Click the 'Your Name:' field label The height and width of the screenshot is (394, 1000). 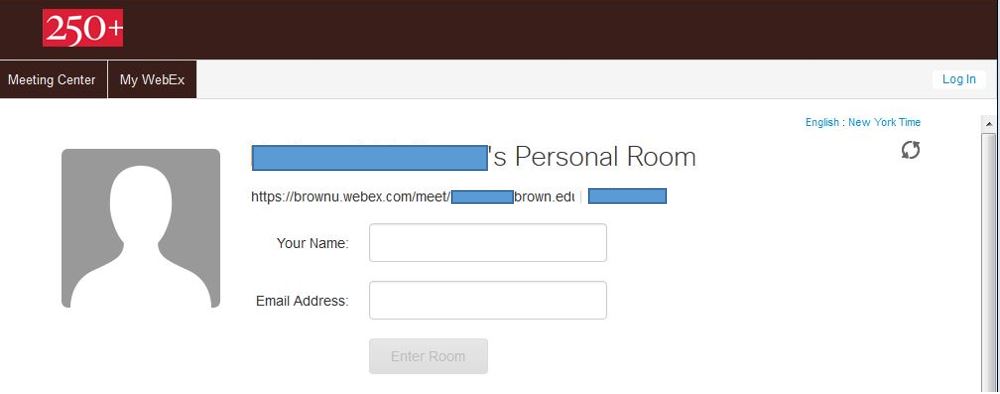coord(312,243)
